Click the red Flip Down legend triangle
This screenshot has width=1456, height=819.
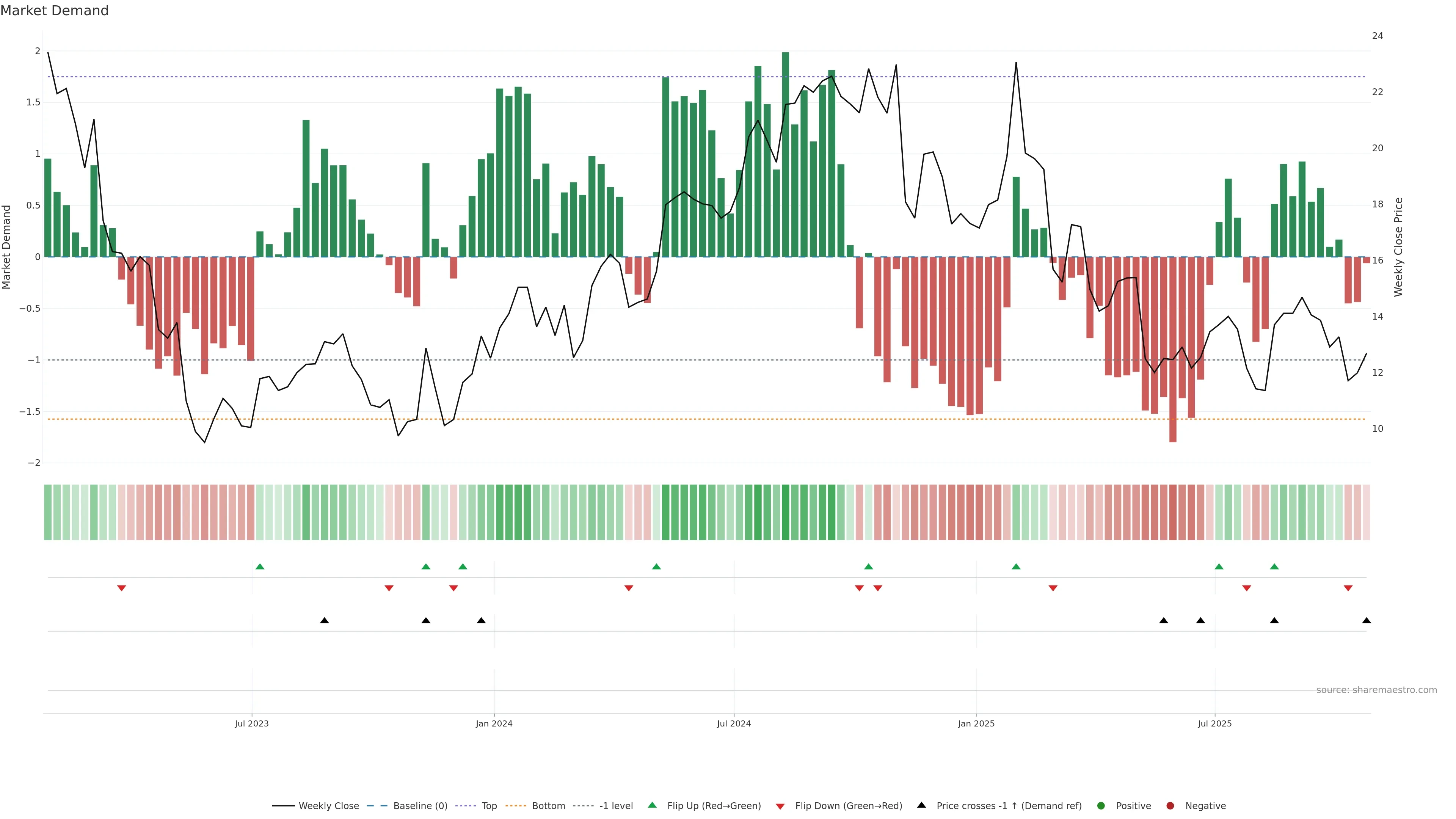coord(780,806)
